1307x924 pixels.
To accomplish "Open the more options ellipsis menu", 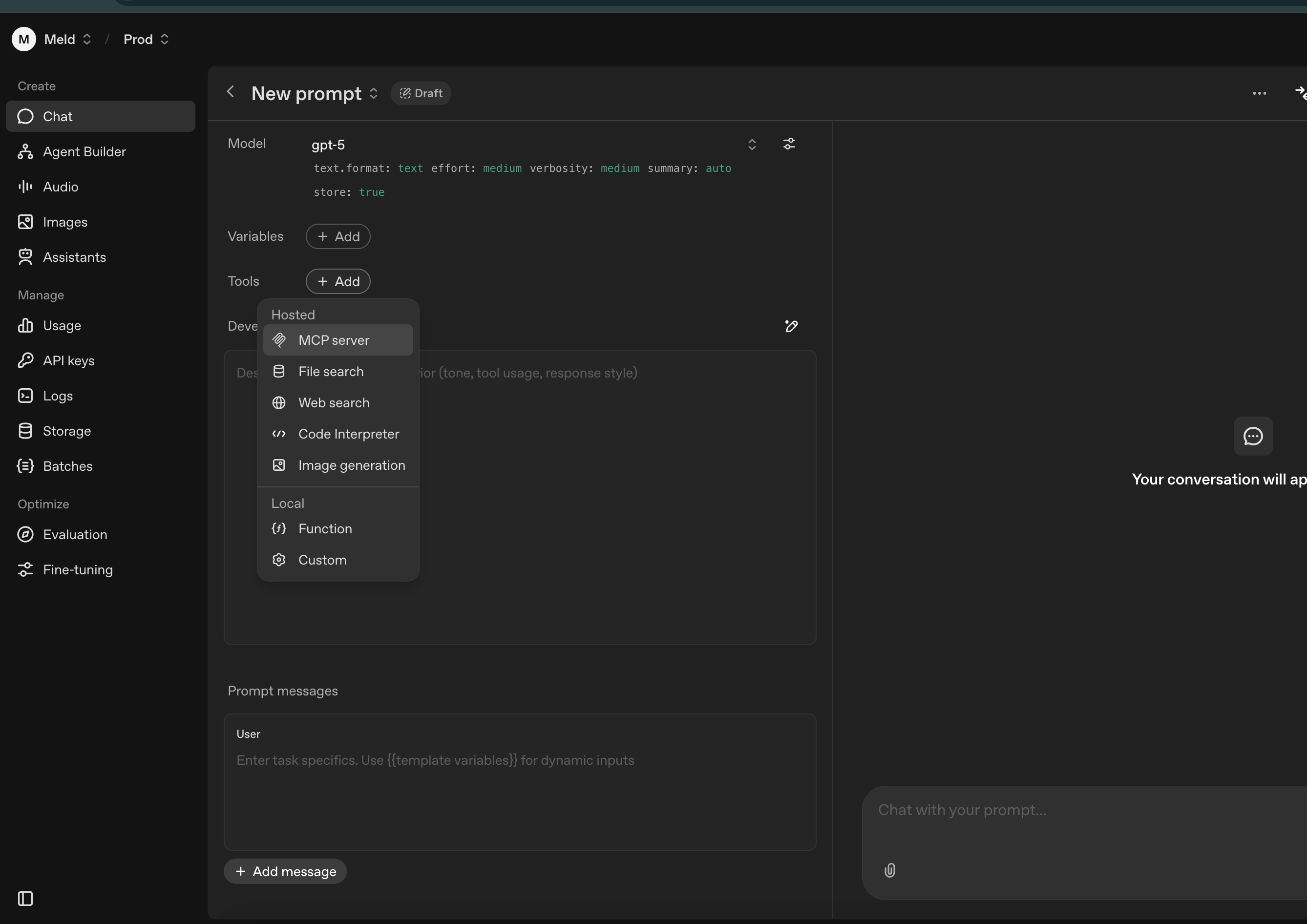I will click(x=1260, y=93).
